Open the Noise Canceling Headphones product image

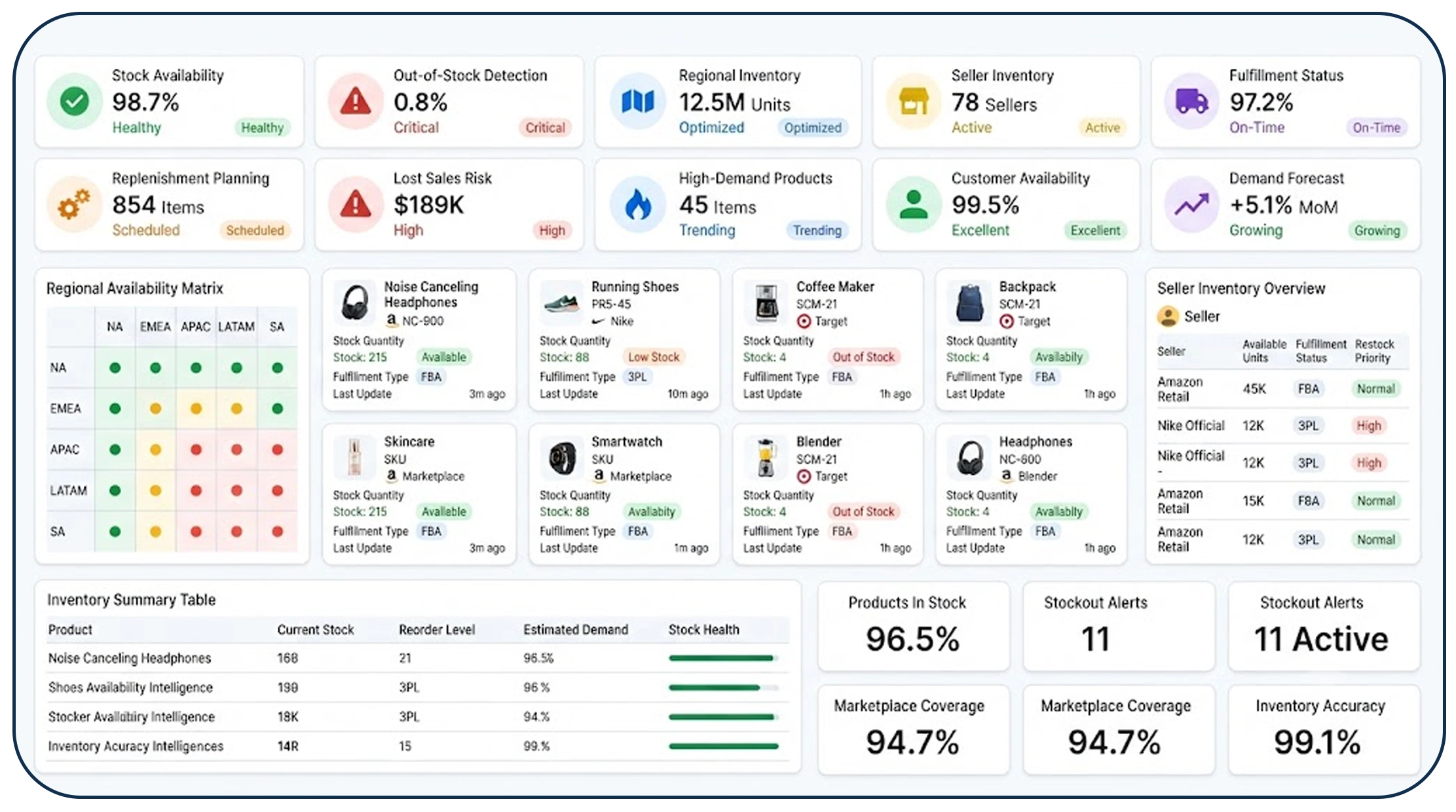[x=356, y=303]
